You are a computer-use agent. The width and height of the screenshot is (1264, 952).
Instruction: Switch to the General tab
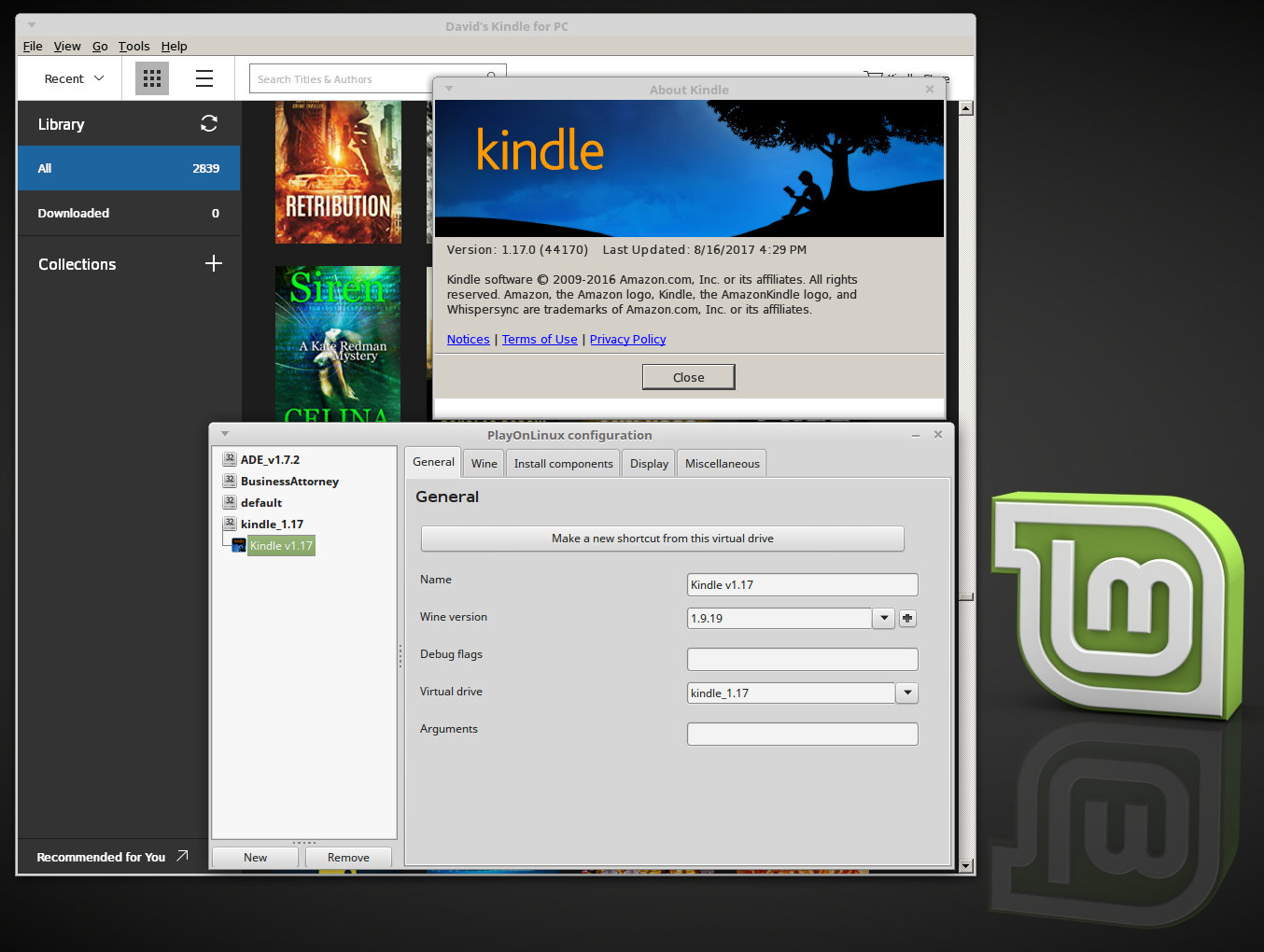[x=433, y=462]
